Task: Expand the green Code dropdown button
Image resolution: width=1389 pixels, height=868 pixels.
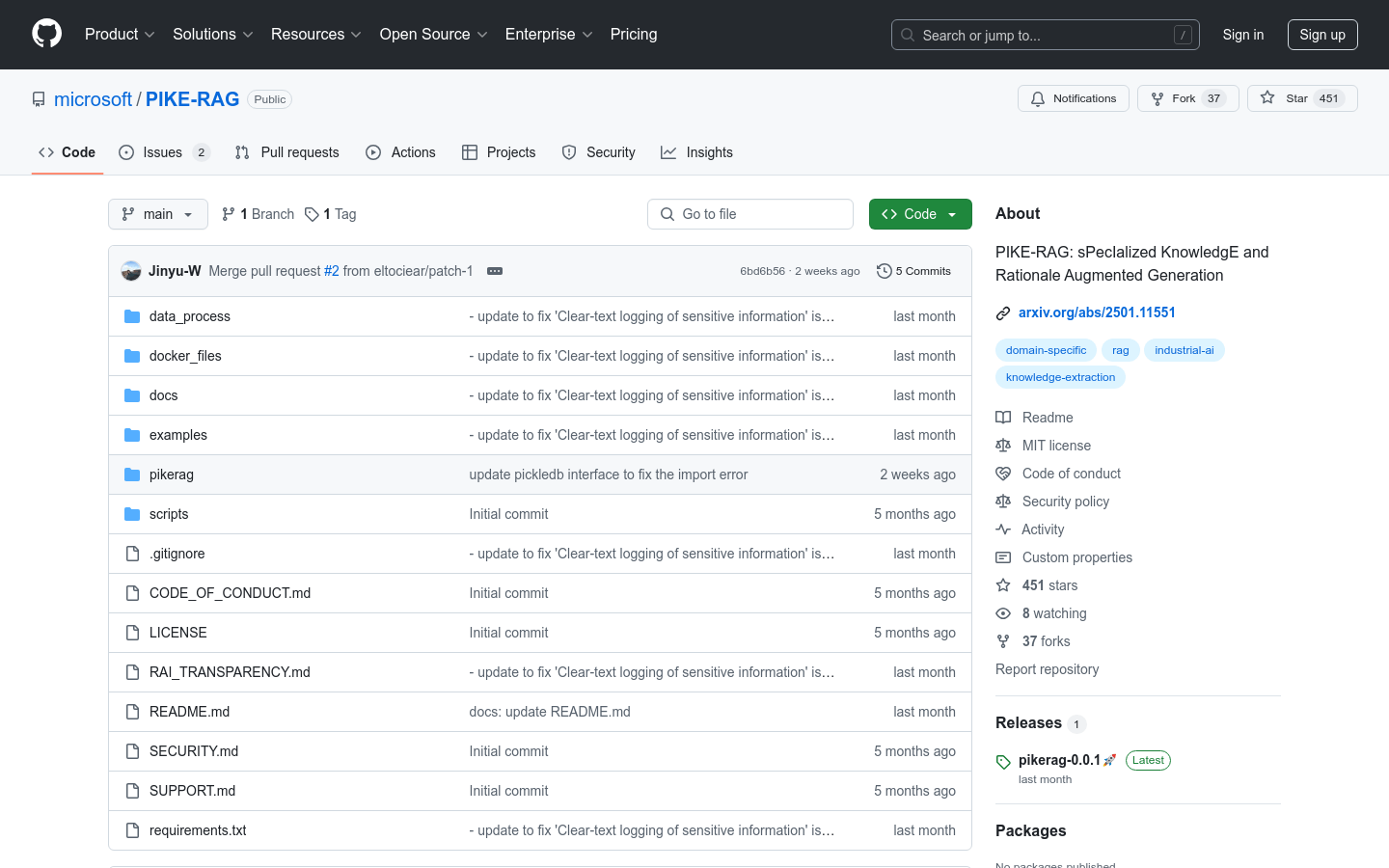Action: pos(919,214)
